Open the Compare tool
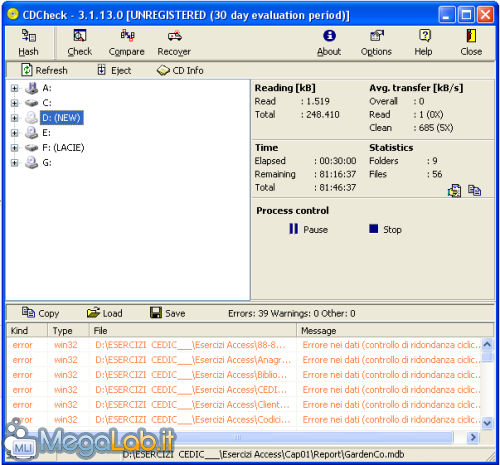 coord(127,43)
